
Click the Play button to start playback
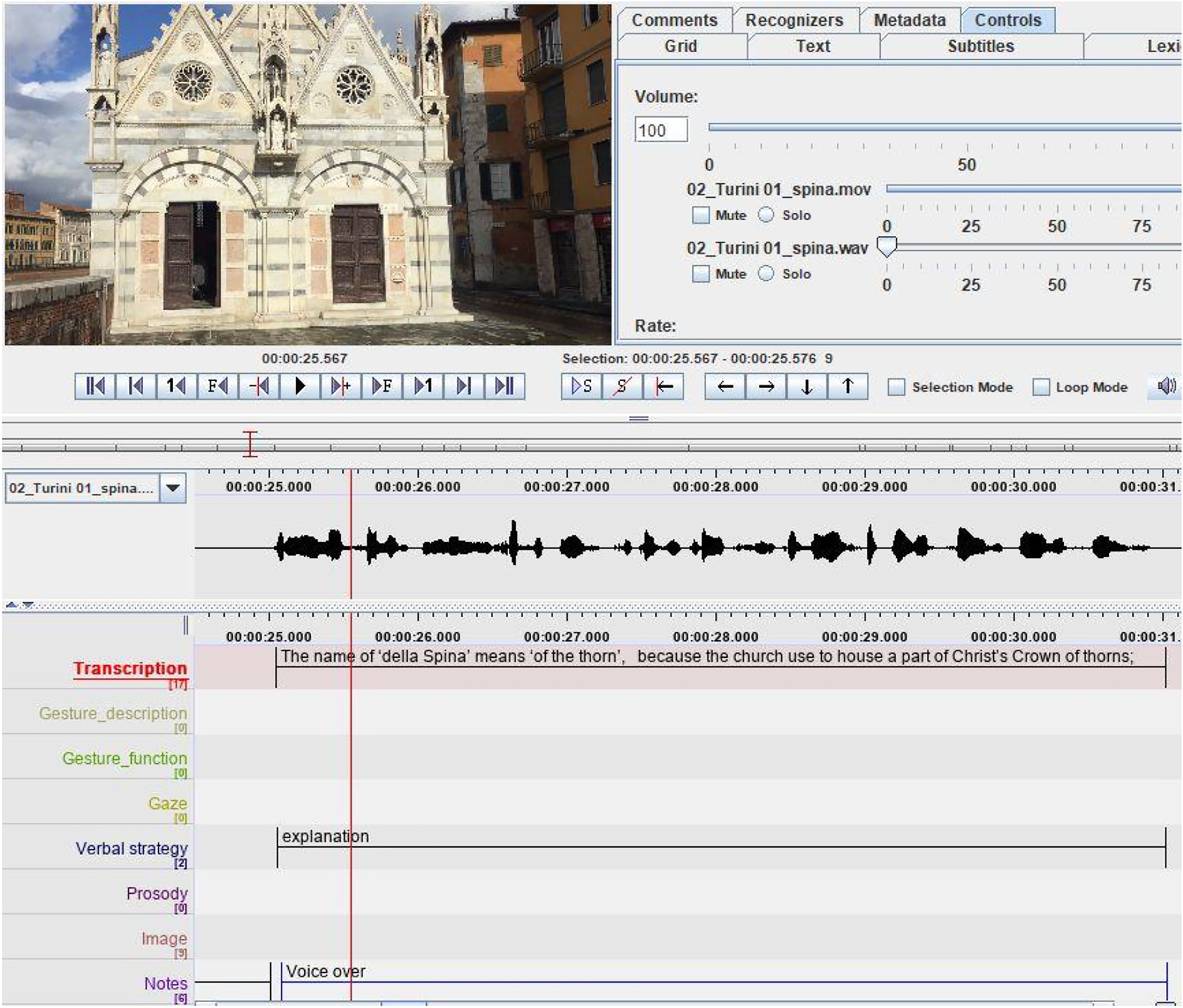pyautogui.click(x=300, y=386)
